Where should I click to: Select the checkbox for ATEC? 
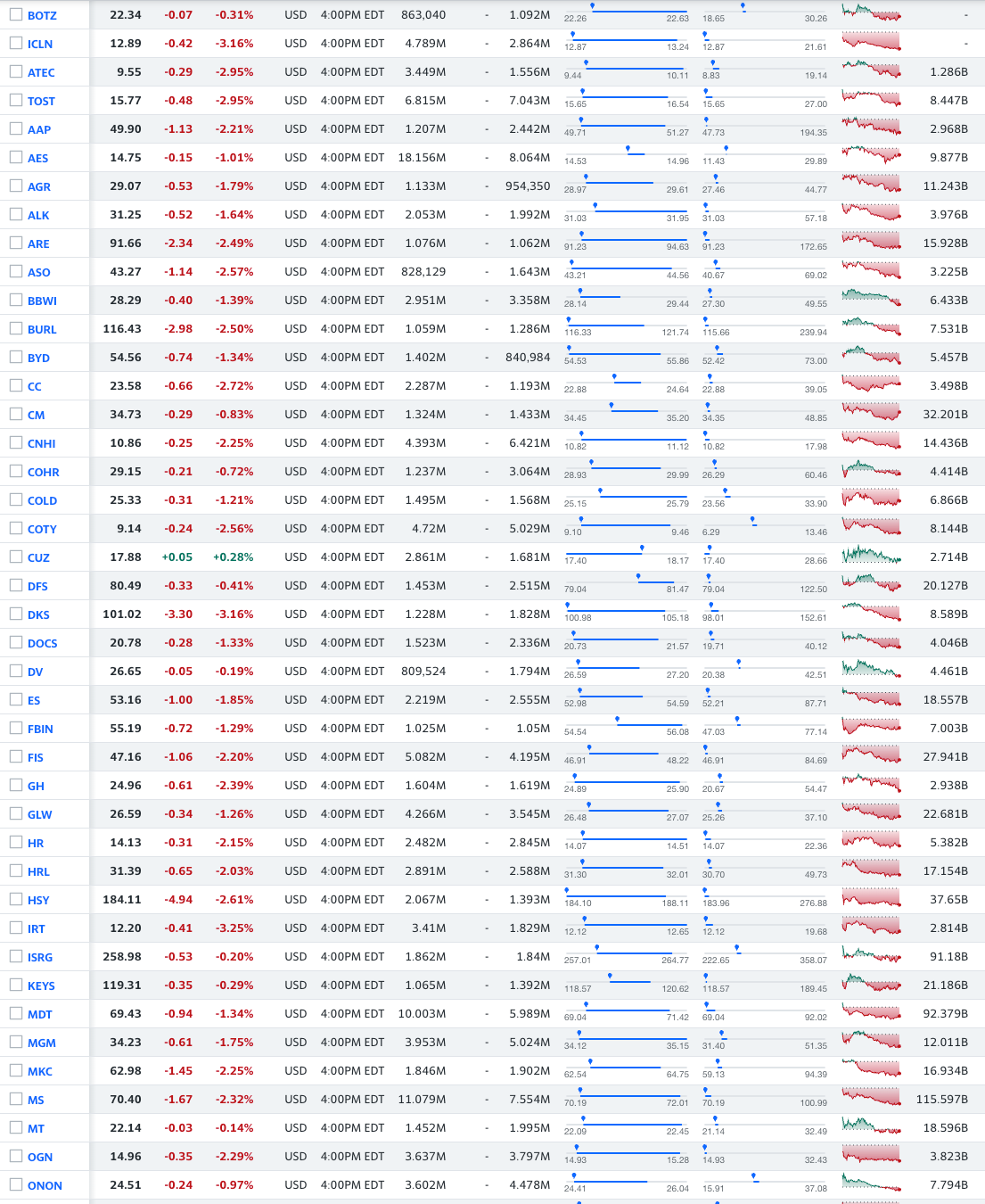[16, 72]
